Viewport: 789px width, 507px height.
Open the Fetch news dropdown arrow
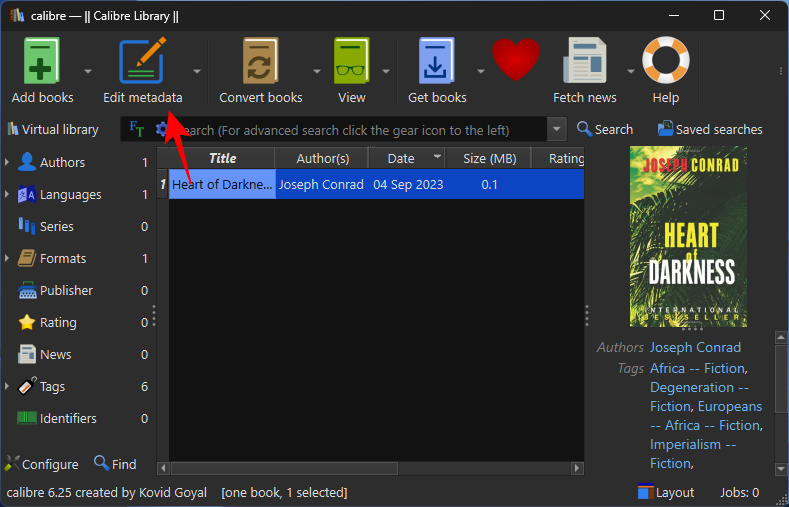630,71
